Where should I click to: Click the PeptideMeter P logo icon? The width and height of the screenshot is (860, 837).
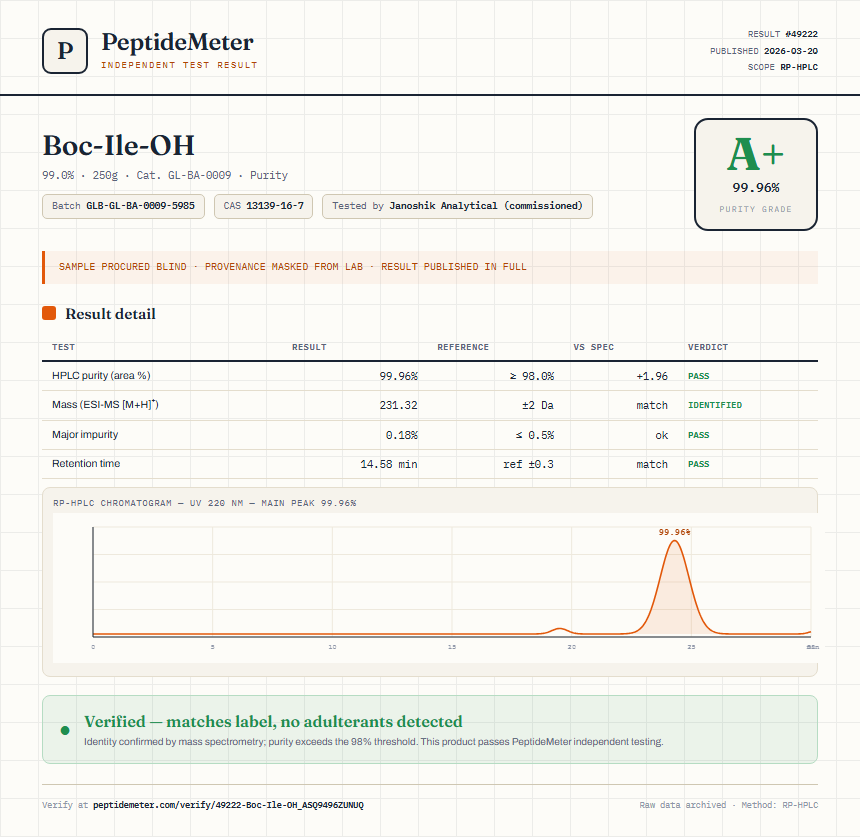[65, 51]
